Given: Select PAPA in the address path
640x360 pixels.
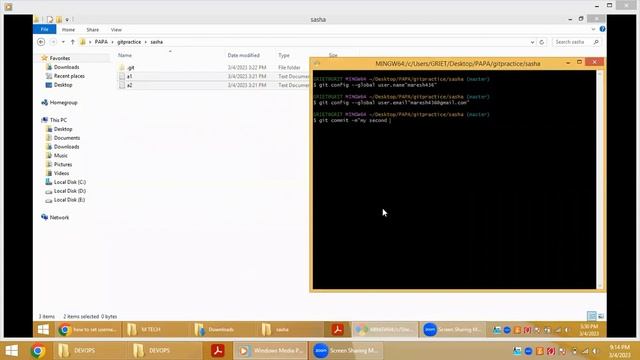Looking at the screenshot, I should point(101,42).
